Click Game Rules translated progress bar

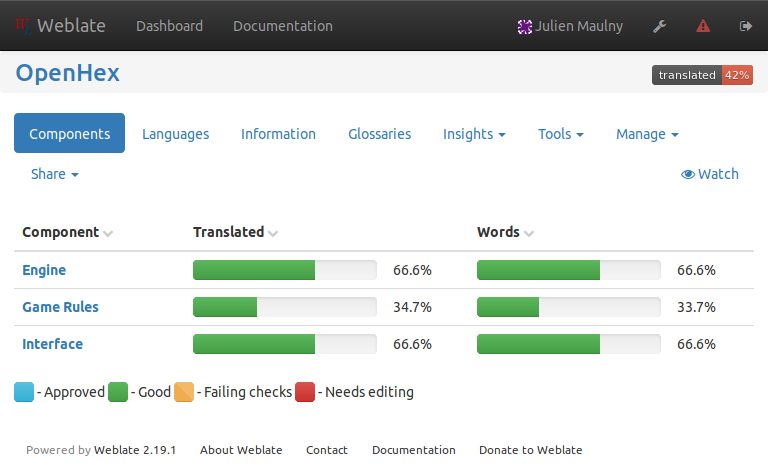tap(285, 307)
